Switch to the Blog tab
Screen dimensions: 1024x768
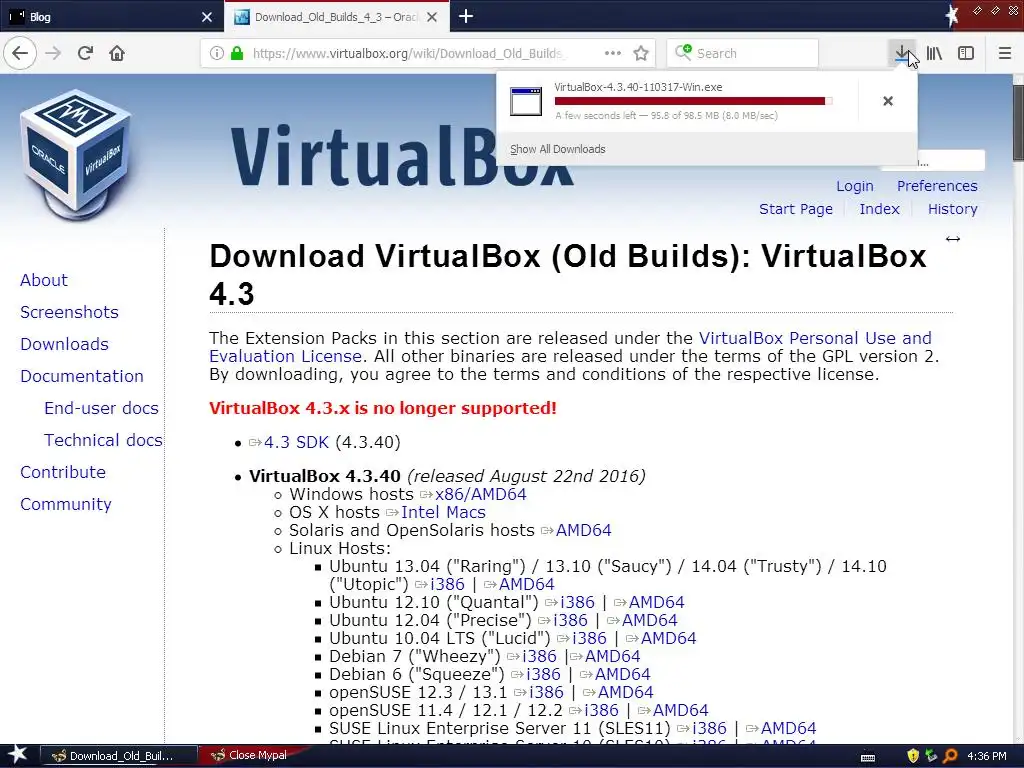point(112,17)
